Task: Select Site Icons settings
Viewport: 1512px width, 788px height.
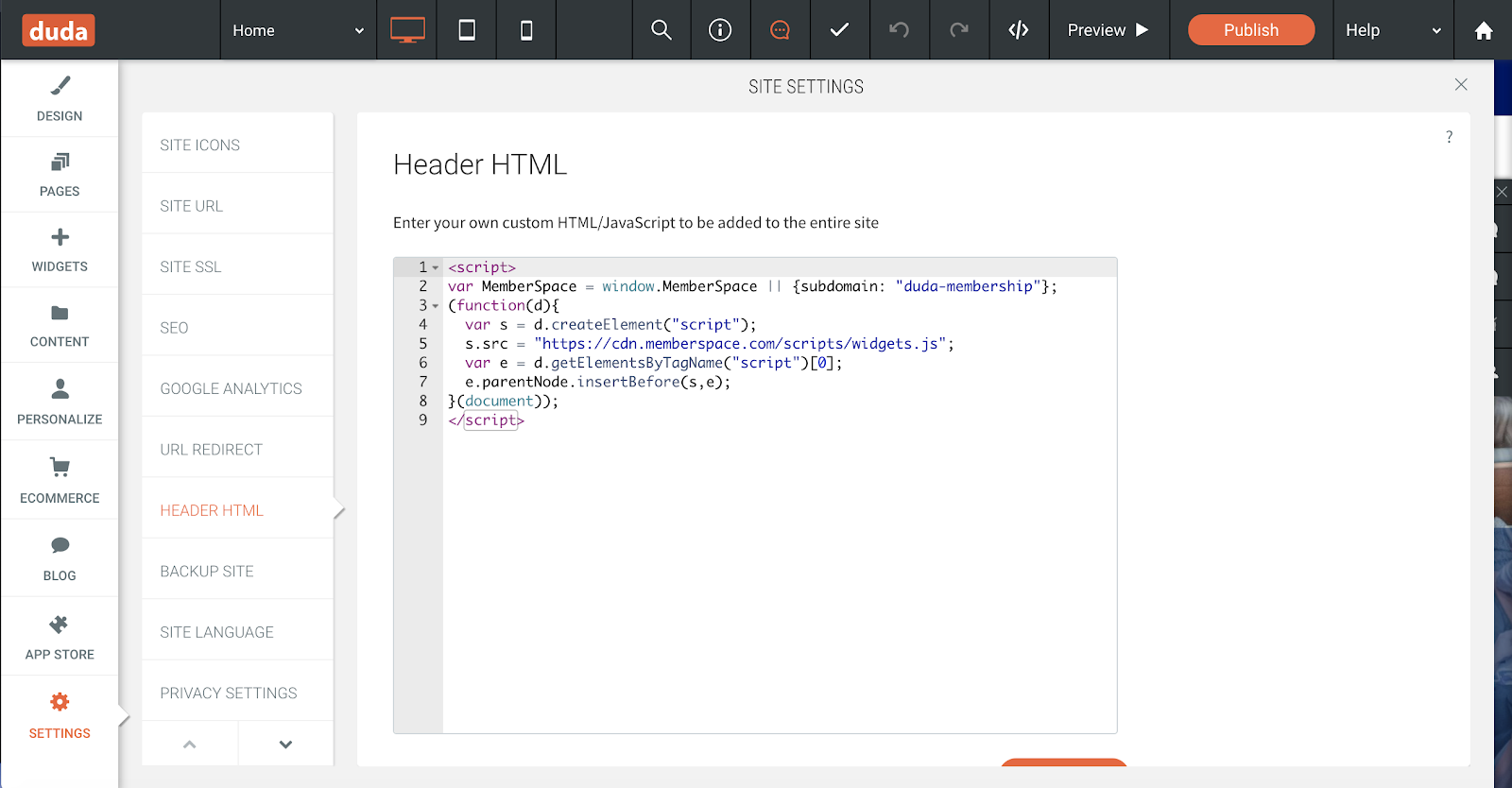Action: [x=237, y=145]
